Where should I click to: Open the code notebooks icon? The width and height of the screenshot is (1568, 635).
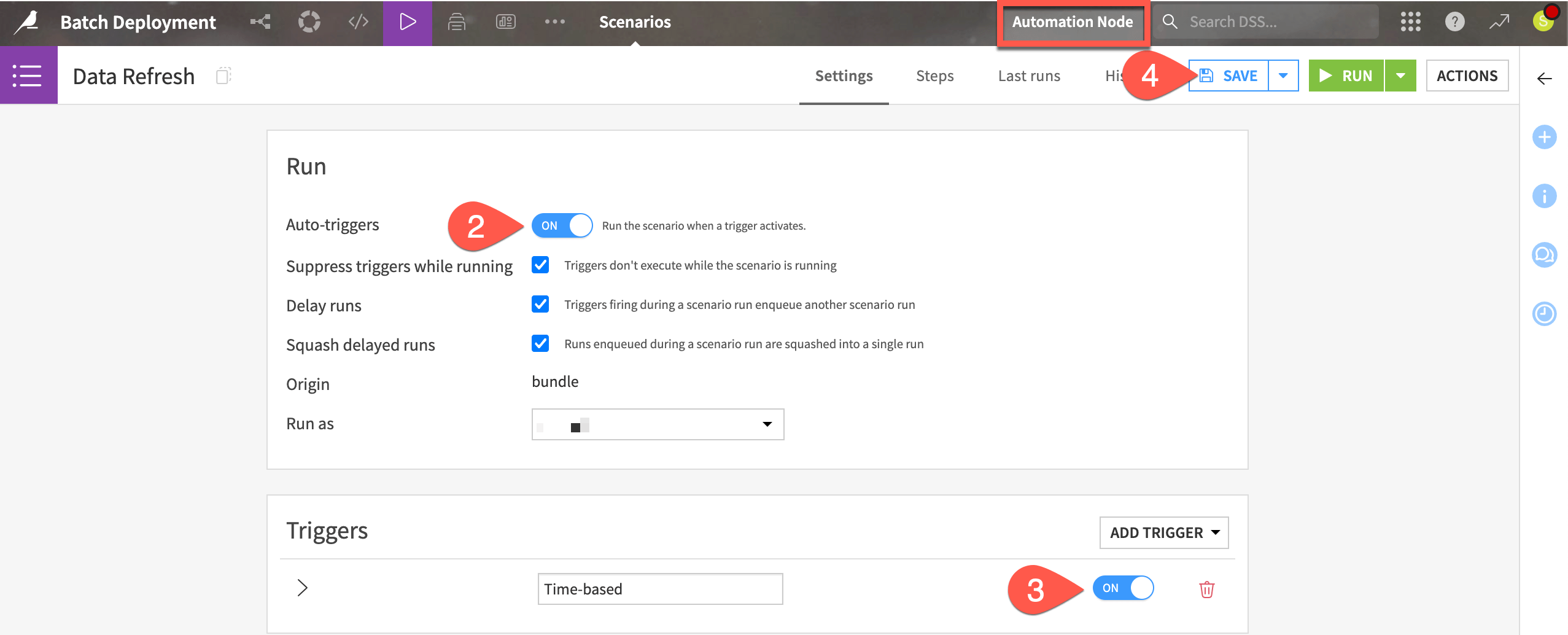[358, 21]
